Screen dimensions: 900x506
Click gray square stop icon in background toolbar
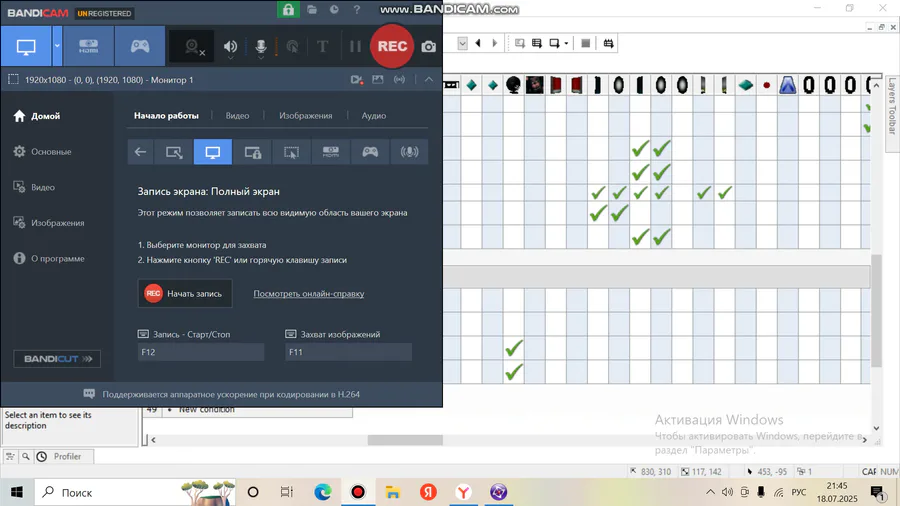tap(585, 43)
